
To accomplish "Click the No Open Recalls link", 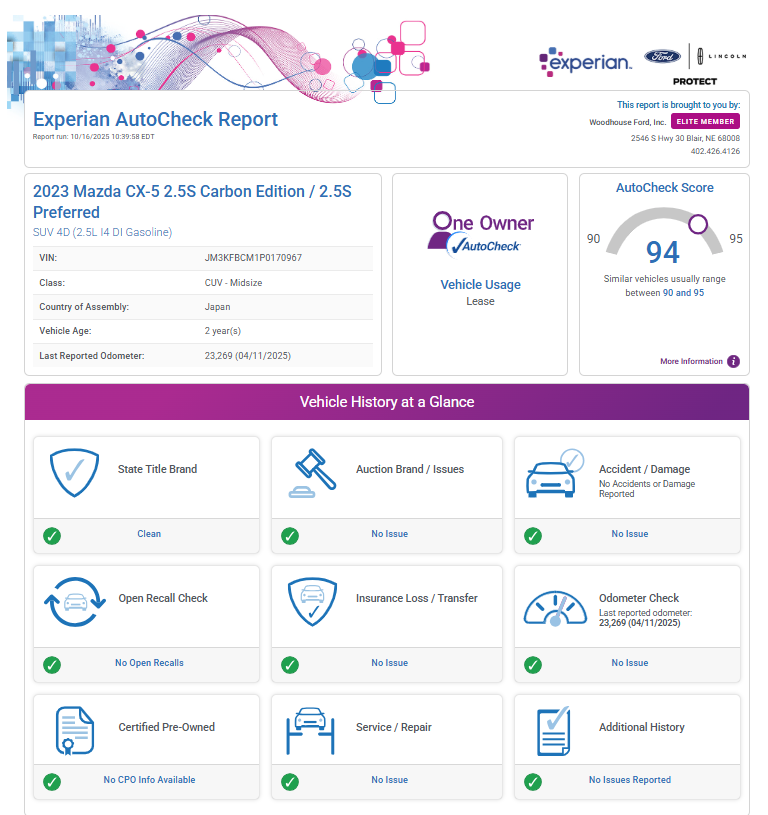I will (x=149, y=663).
